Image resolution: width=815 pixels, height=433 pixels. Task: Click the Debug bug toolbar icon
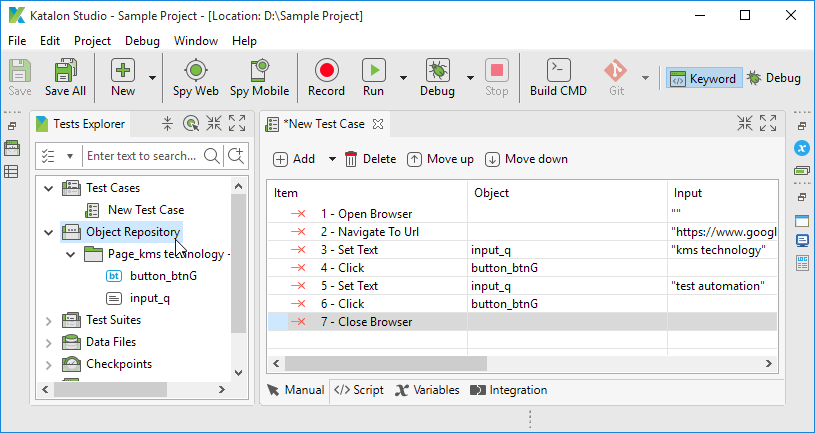click(x=438, y=71)
